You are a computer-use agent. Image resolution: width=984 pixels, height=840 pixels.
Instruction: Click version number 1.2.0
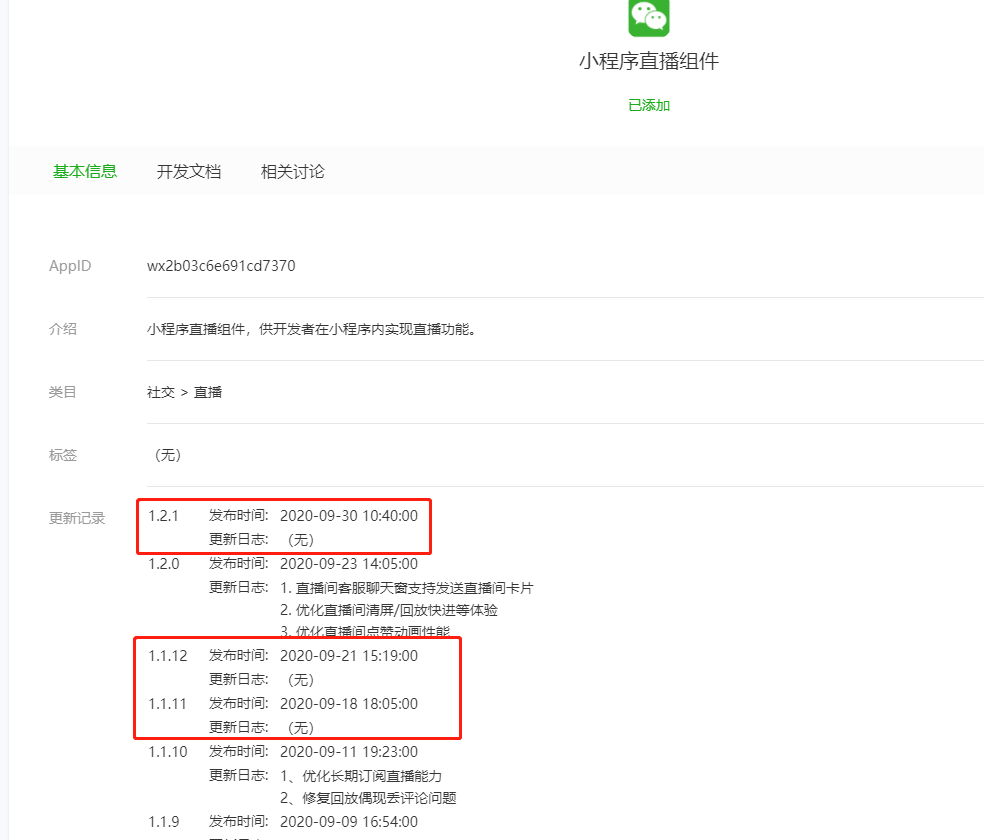164,564
